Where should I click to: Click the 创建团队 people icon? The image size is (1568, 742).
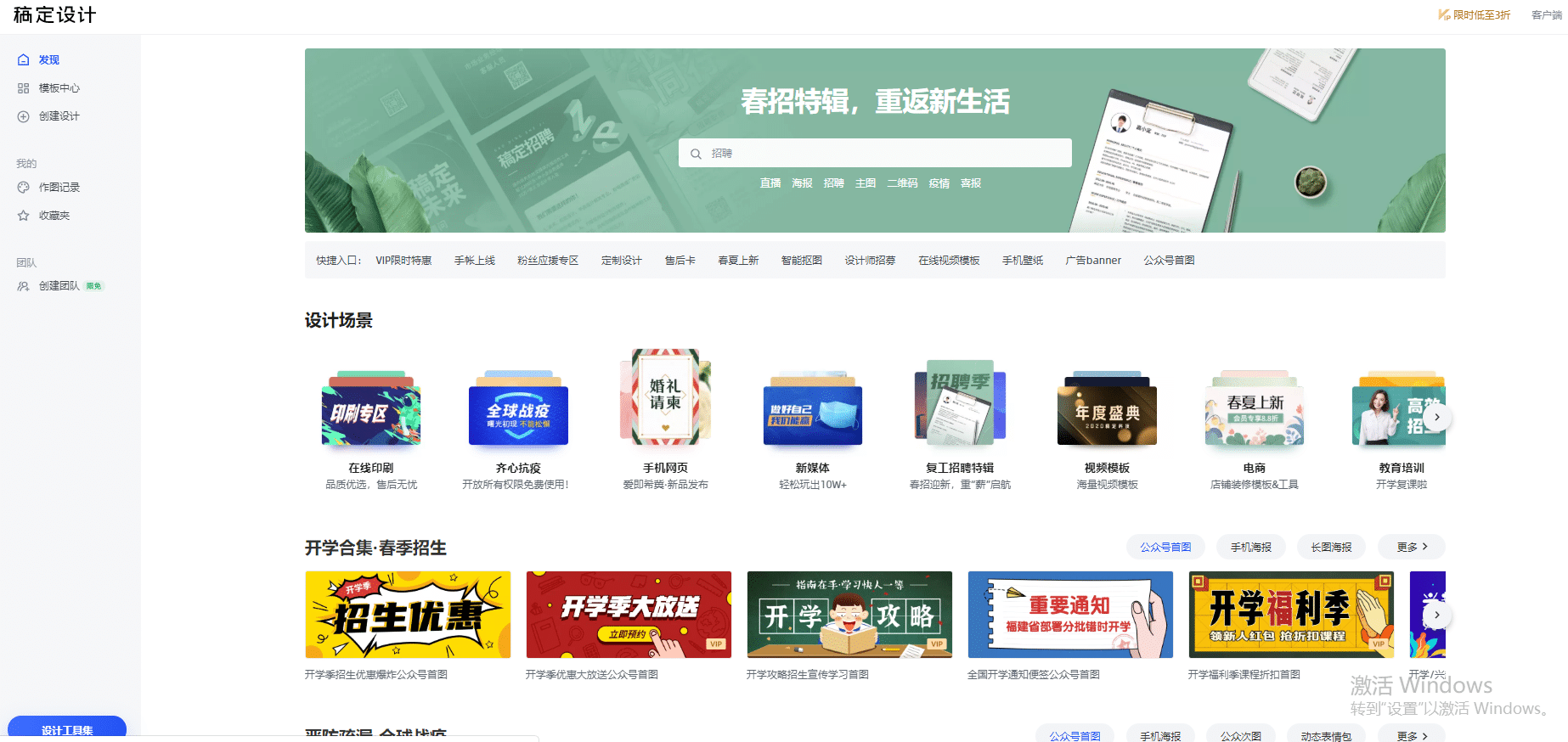[24, 286]
